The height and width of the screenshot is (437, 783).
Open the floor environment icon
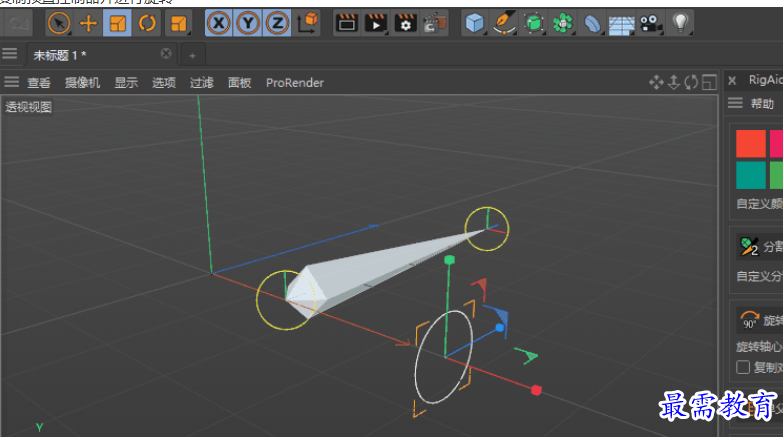tap(621, 23)
